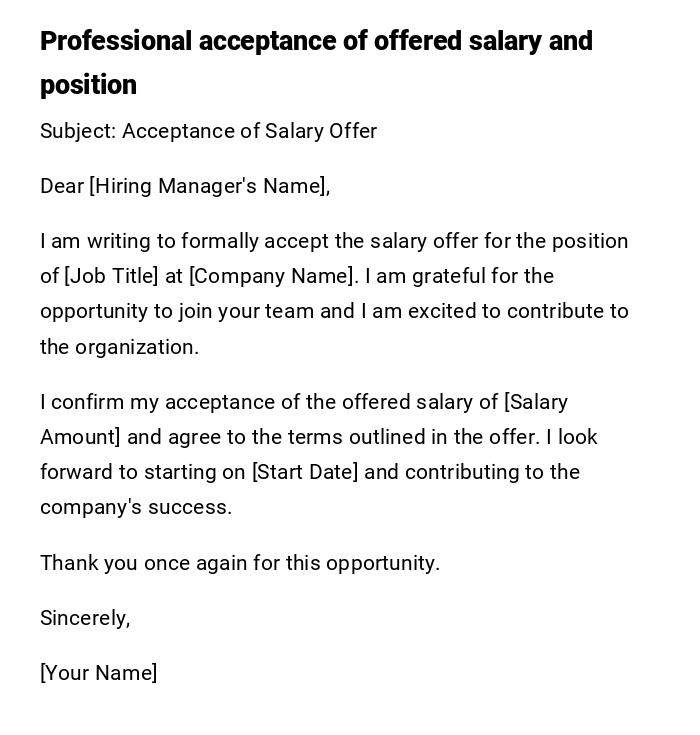Select the [Job Title] placeholder
This screenshot has width=700, height=735.
tap(111, 276)
